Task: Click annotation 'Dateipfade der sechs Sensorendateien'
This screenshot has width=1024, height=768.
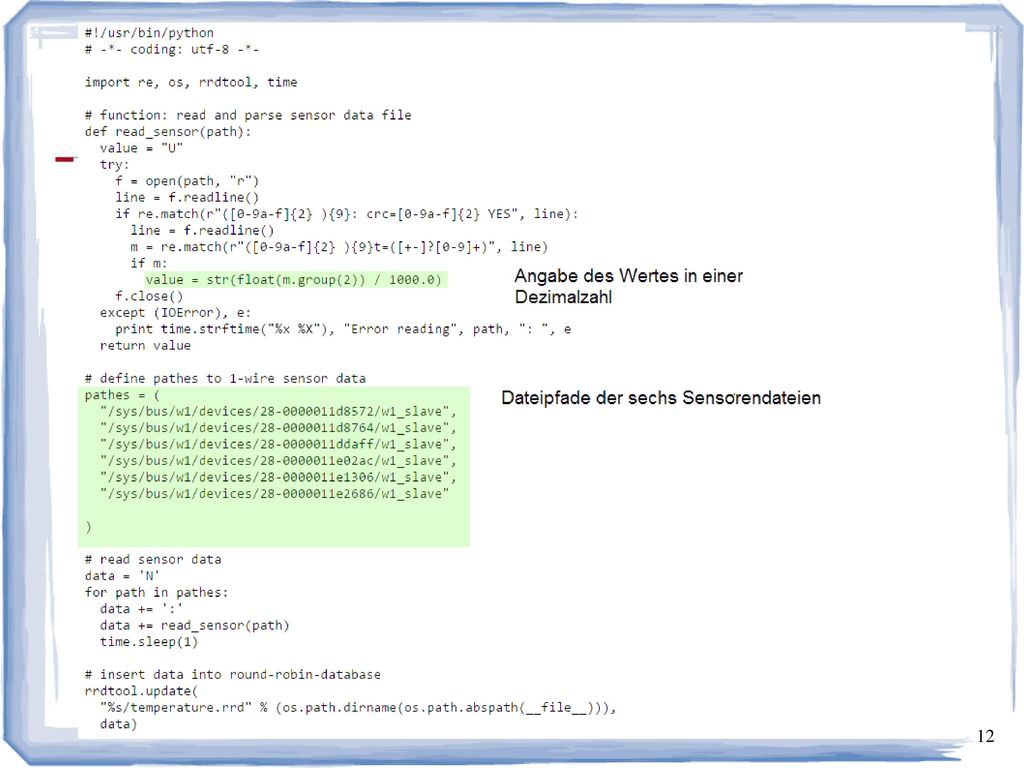Action: click(661, 398)
